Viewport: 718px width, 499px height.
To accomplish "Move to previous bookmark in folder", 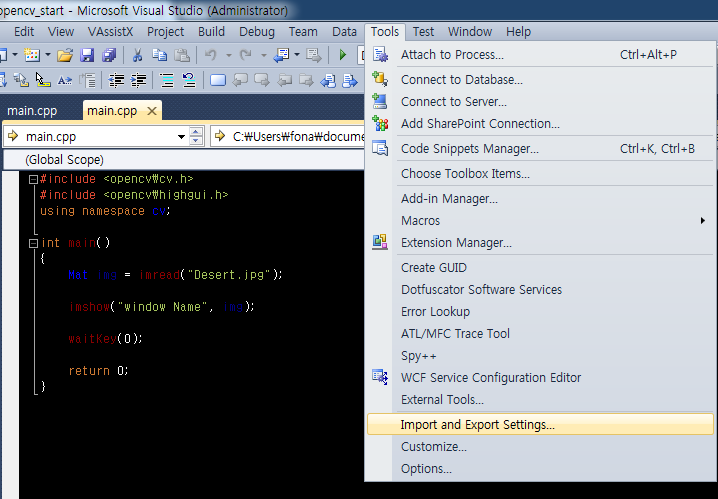I will [x=284, y=81].
